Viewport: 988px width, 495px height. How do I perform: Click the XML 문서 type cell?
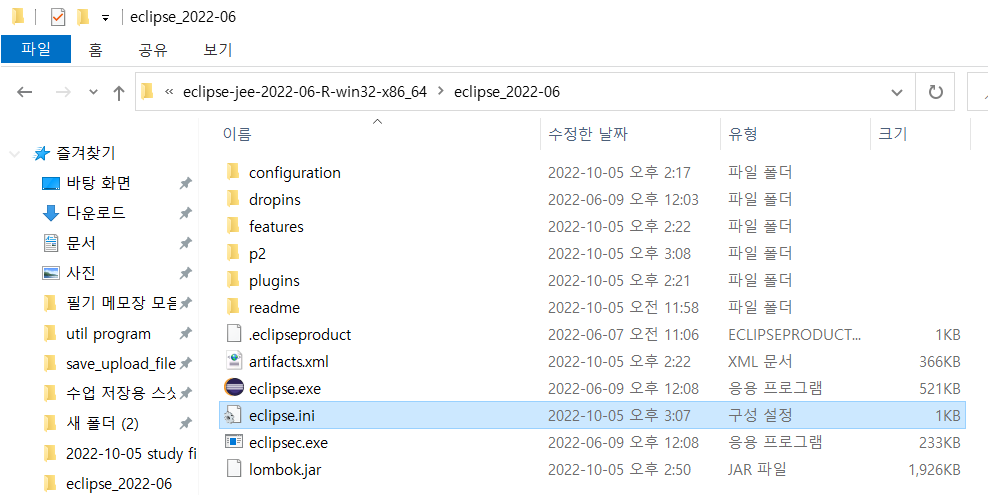pos(761,361)
